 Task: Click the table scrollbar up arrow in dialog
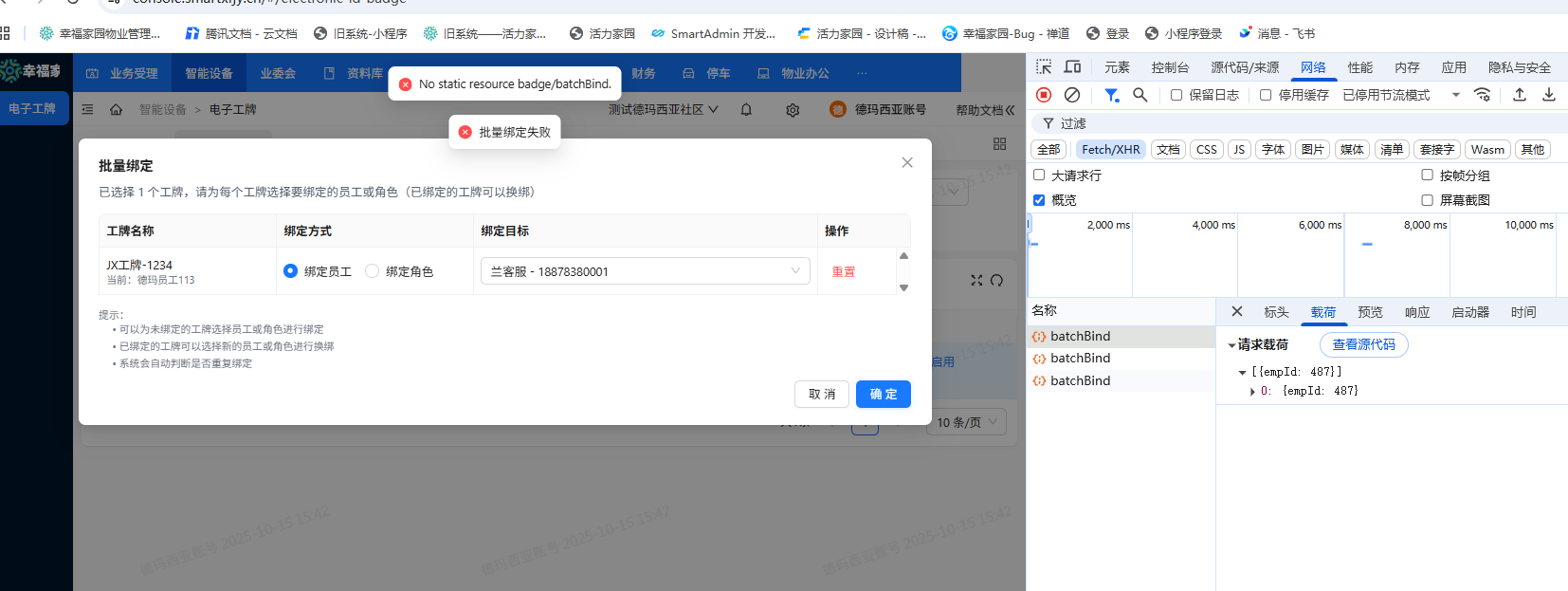(x=903, y=255)
